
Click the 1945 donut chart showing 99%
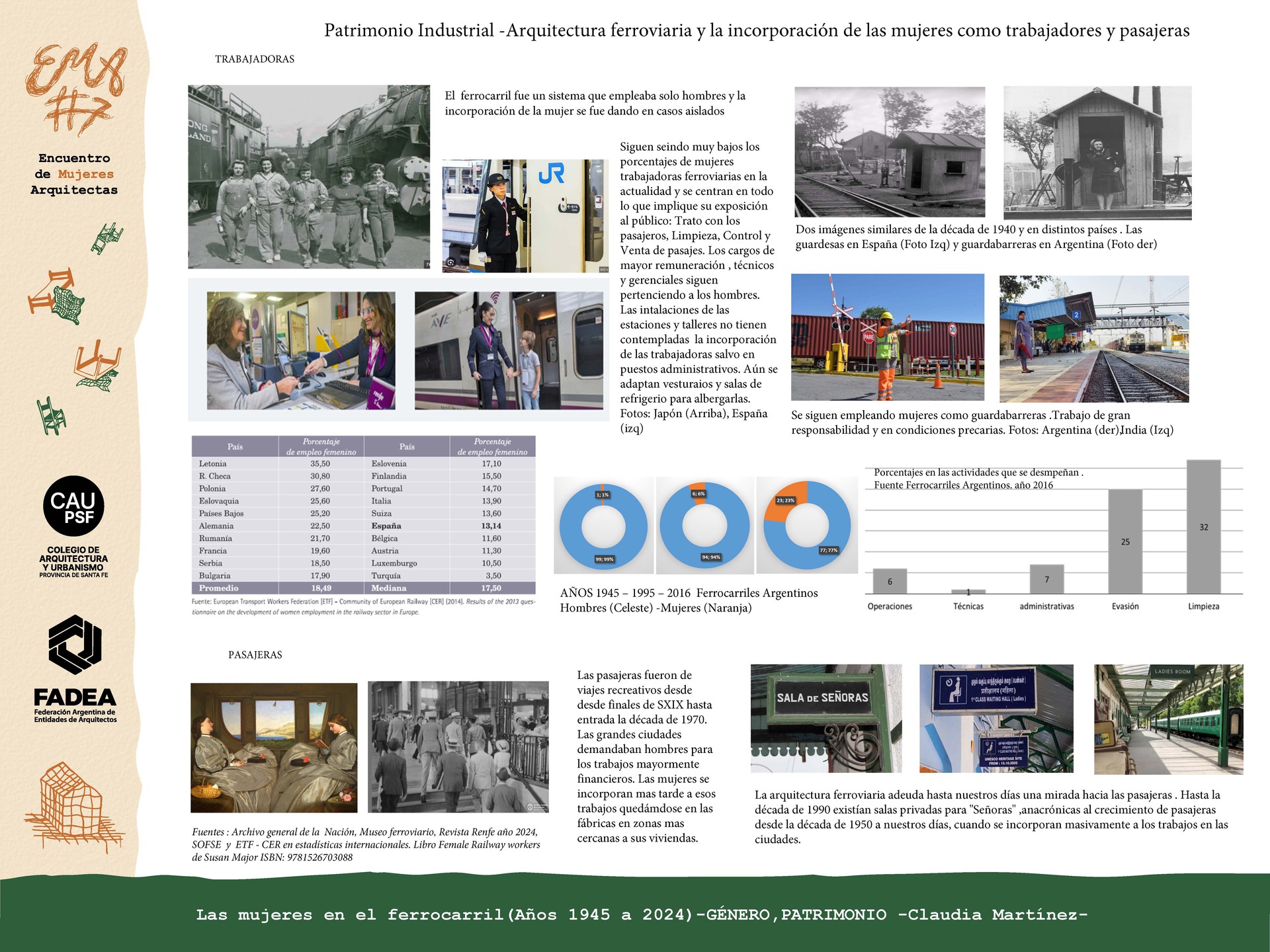click(x=603, y=526)
